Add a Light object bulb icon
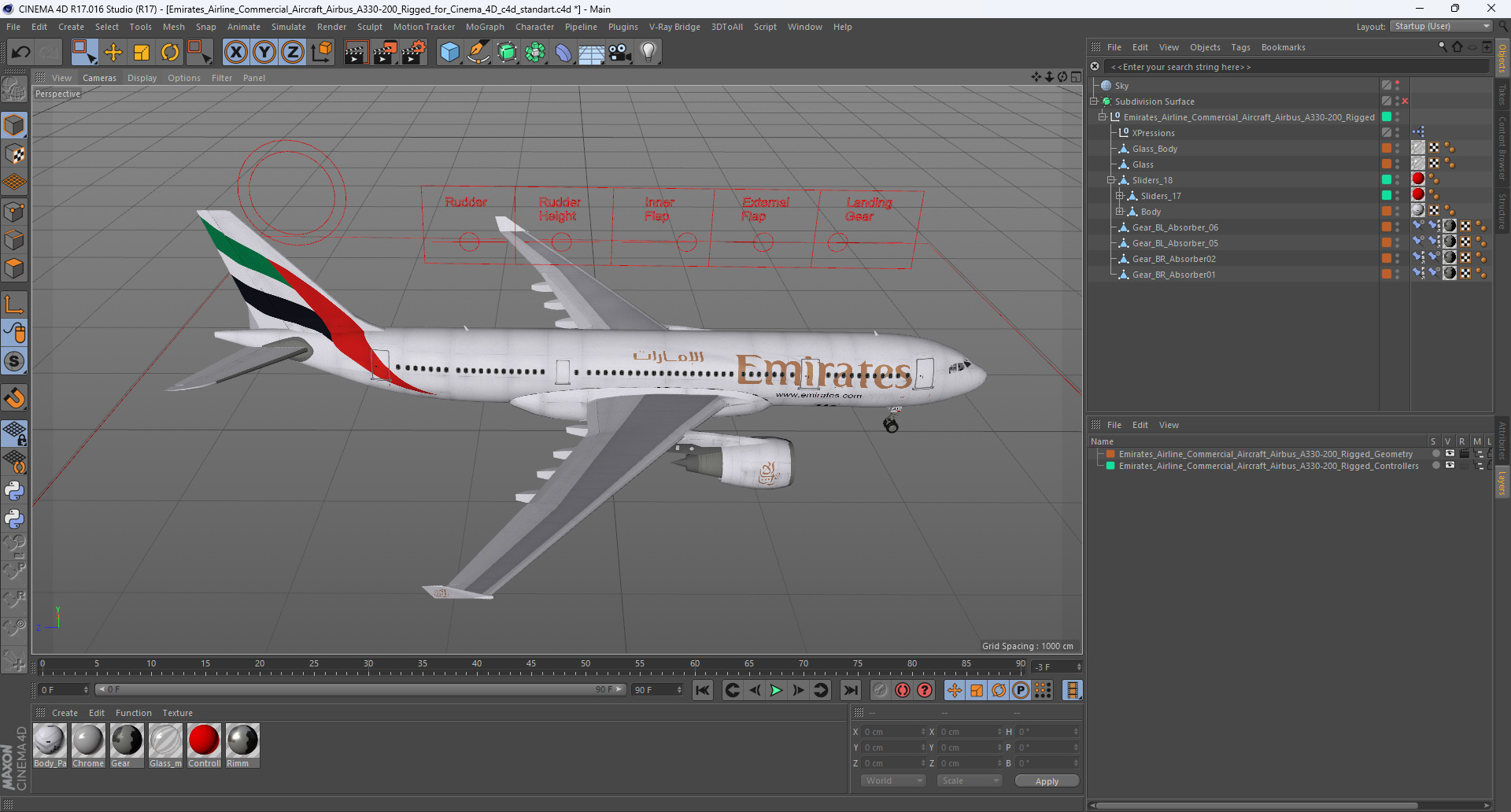Screen dimensions: 1511x812 [x=648, y=53]
